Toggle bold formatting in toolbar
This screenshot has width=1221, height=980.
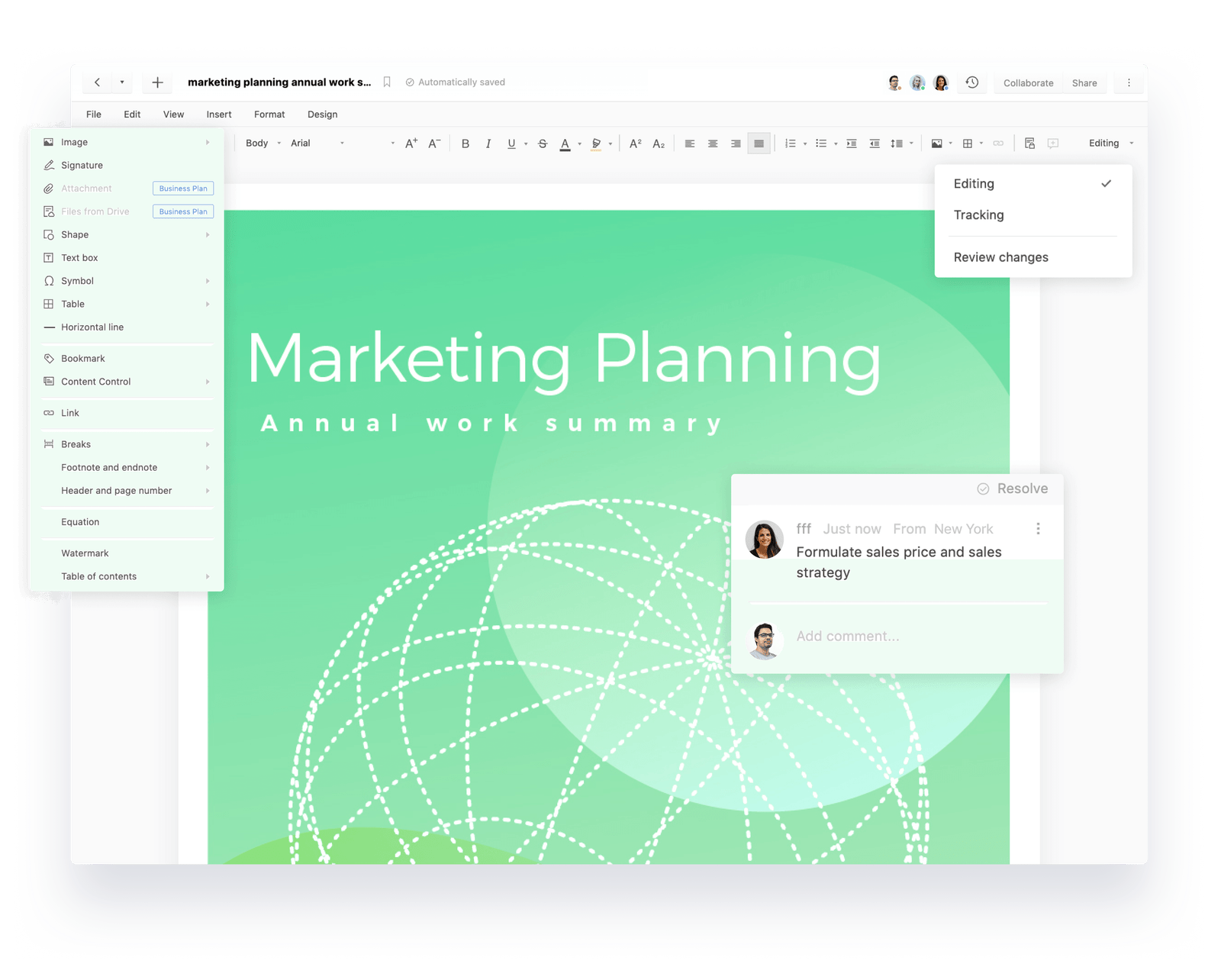466,143
